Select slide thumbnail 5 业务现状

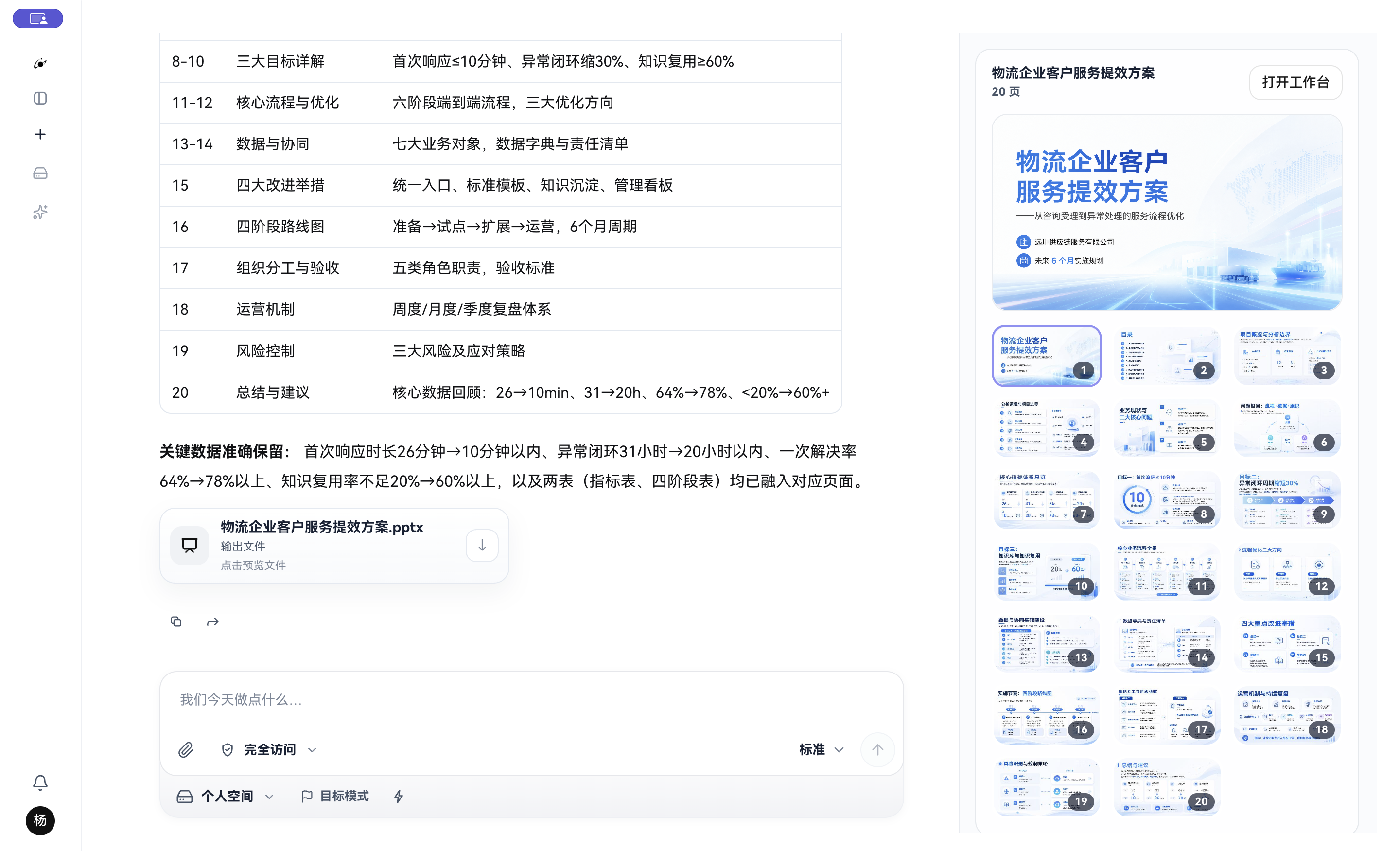tap(1167, 427)
